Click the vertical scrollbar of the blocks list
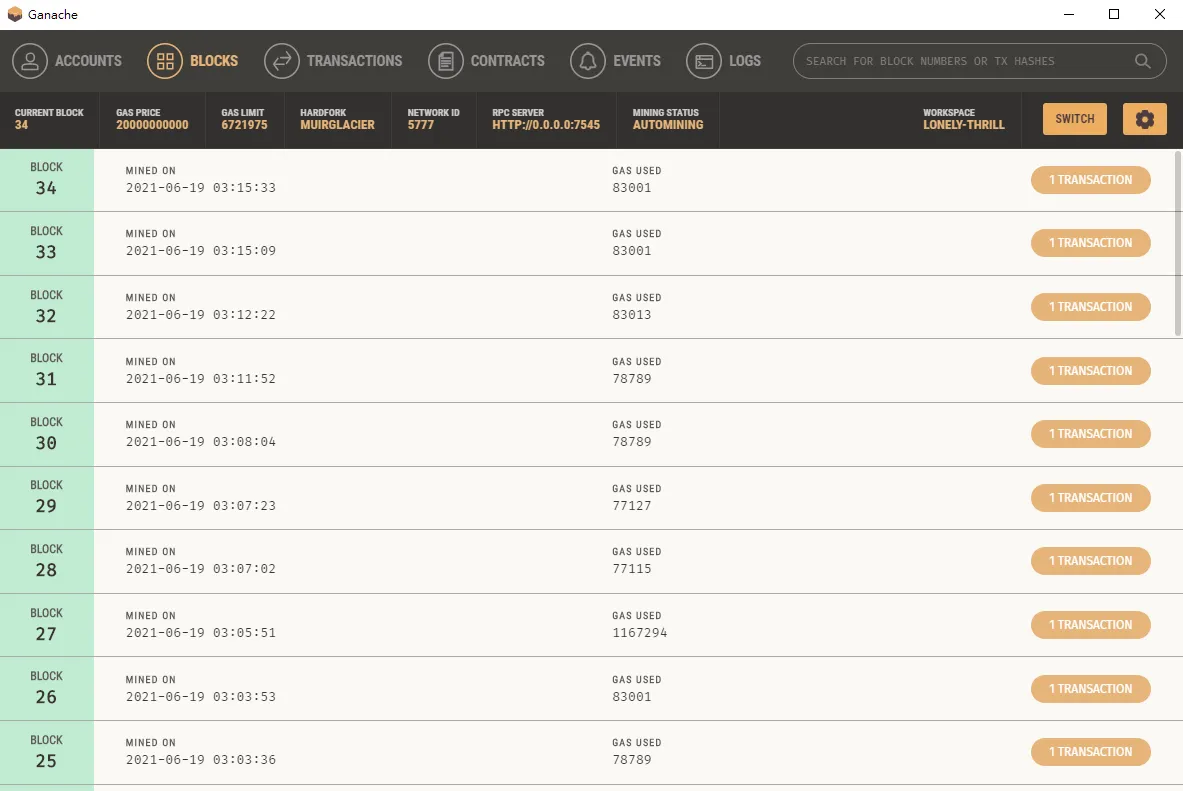This screenshot has height=791, width=1183. 1178,245
